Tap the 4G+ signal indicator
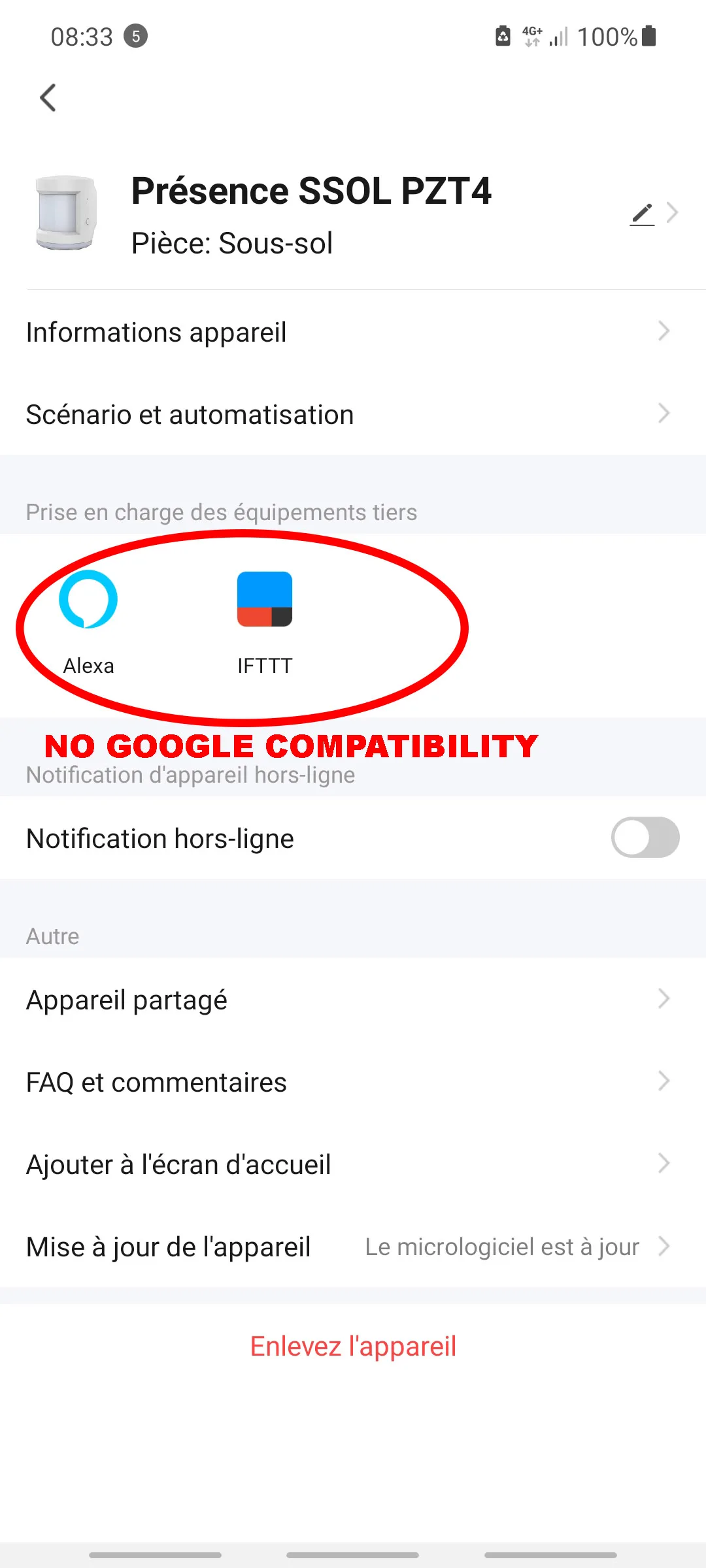 pyautogui.click(x=532, y=36)
